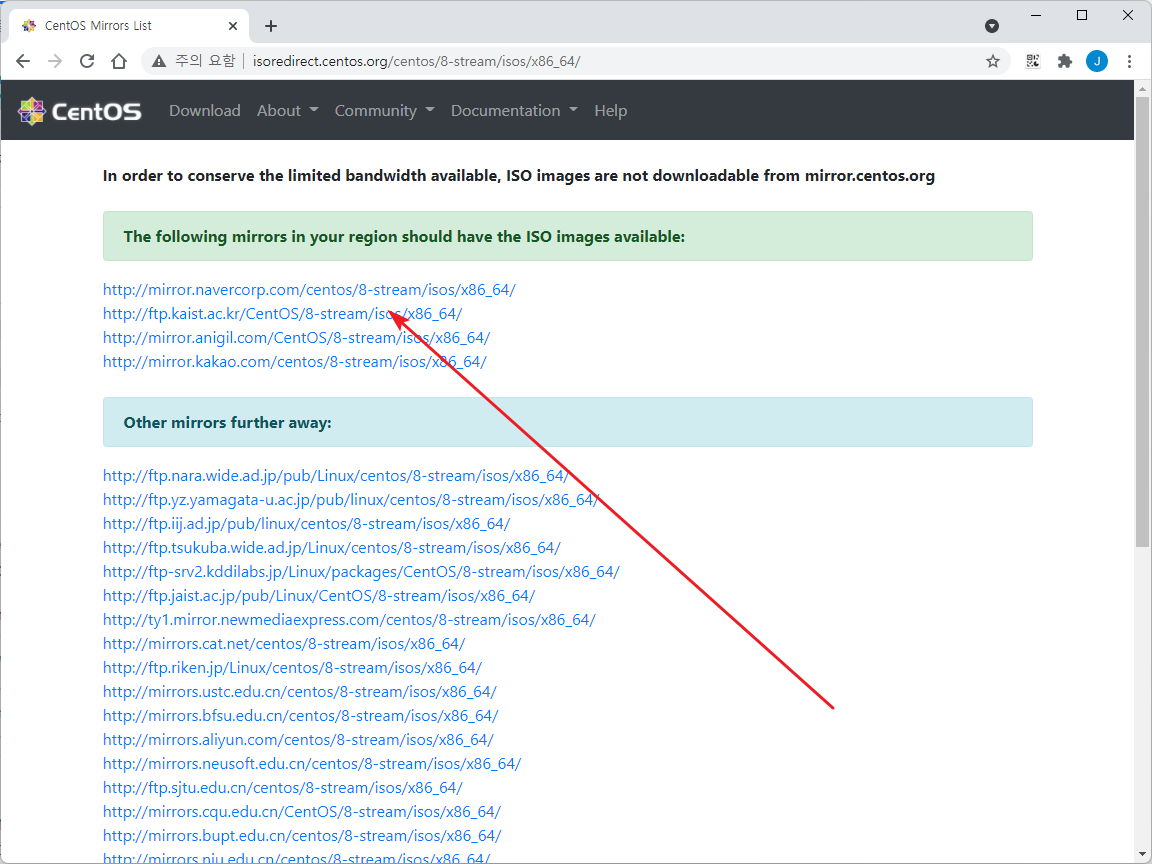Go forward with the forward arrow

pos(54,62)
